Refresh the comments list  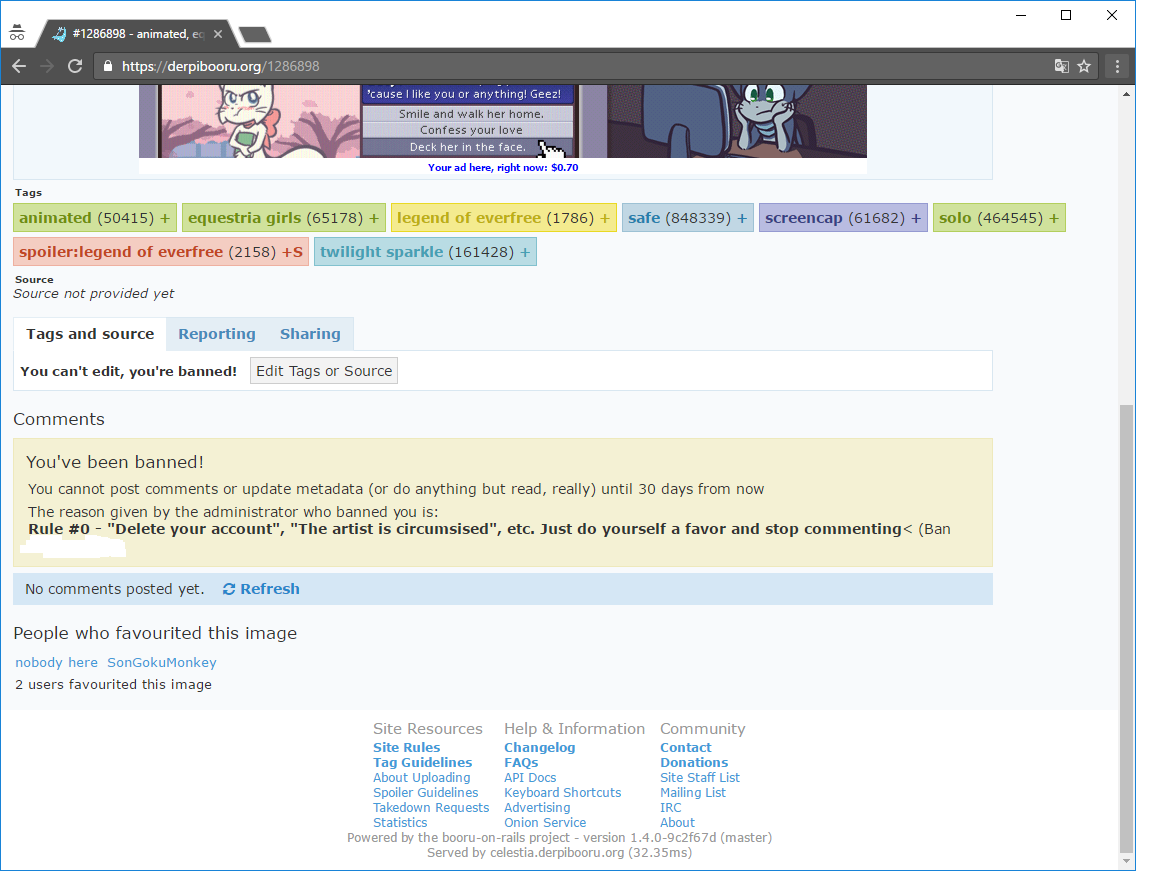pyautogui.click(x=262, y=589)
